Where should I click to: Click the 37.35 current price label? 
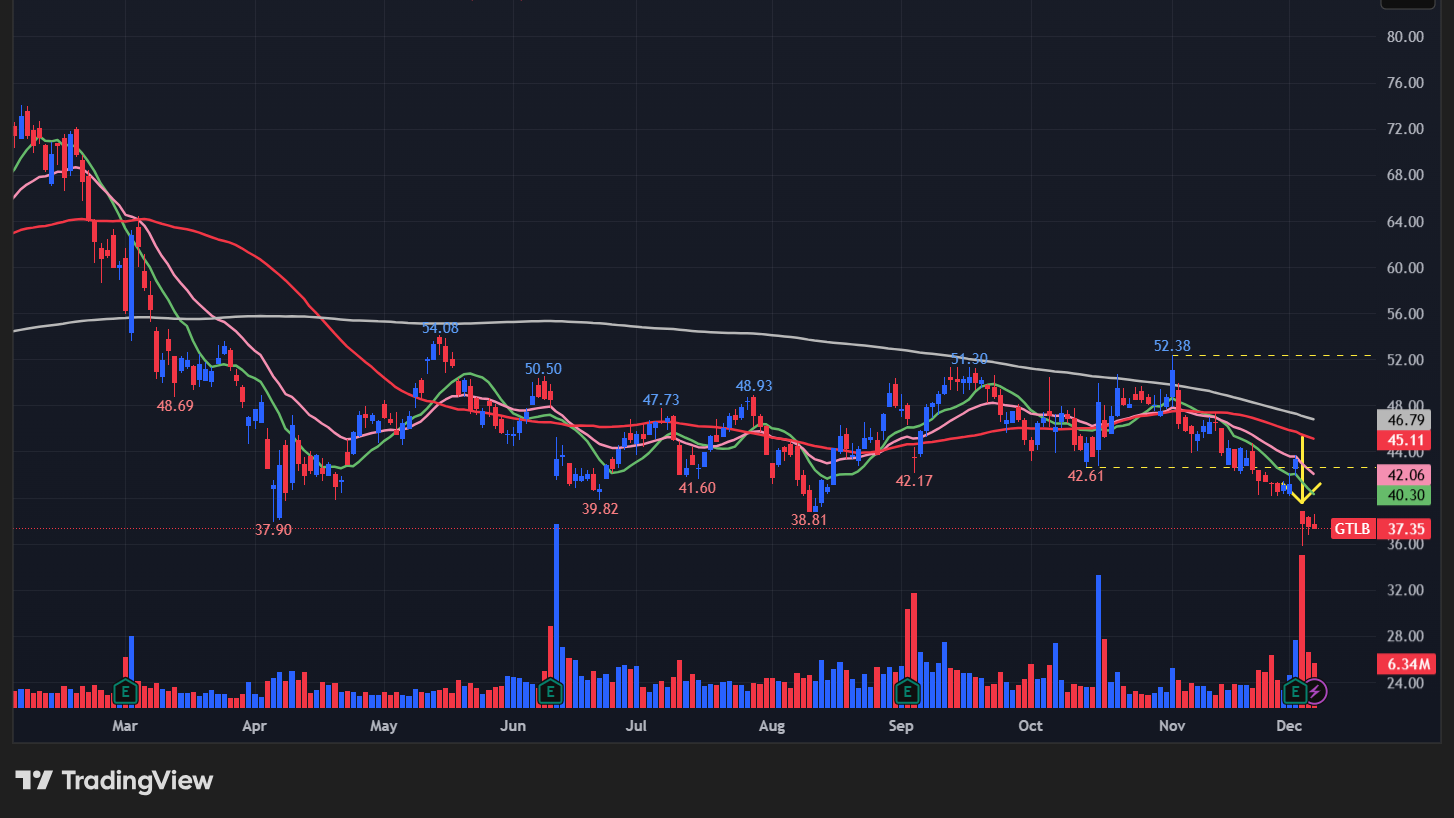(1405, 529)
